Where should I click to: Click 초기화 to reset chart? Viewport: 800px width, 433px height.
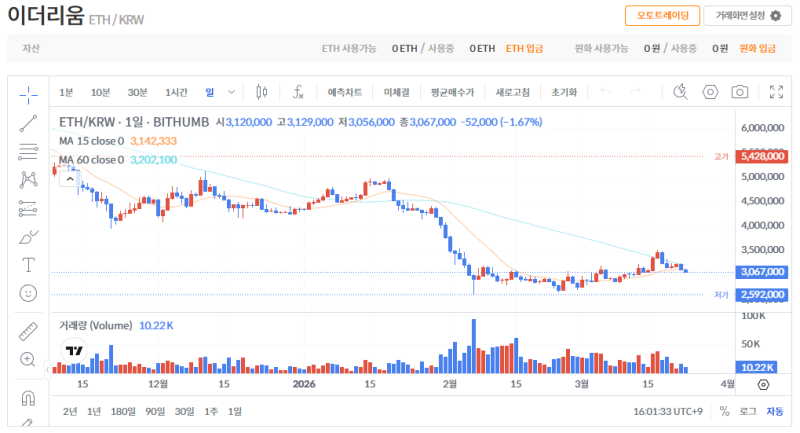click(x=564, y=92)
